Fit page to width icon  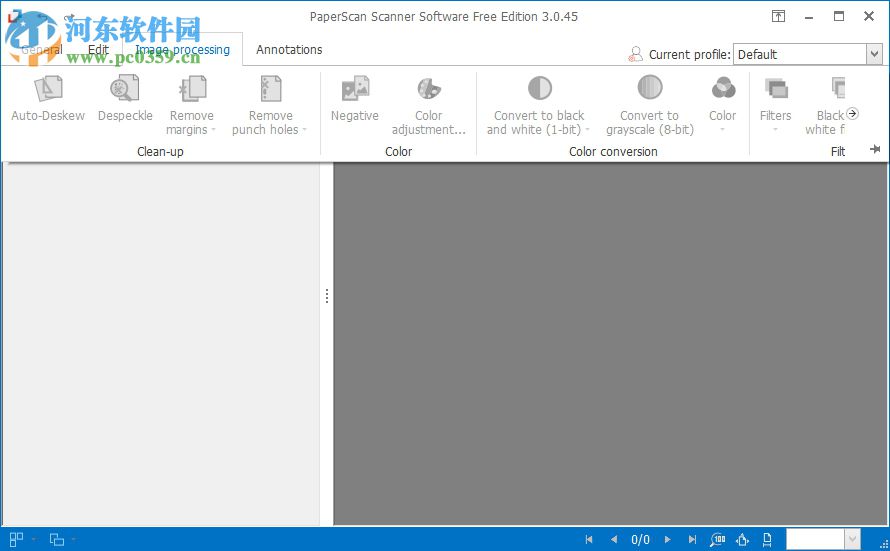pos(767,539)
